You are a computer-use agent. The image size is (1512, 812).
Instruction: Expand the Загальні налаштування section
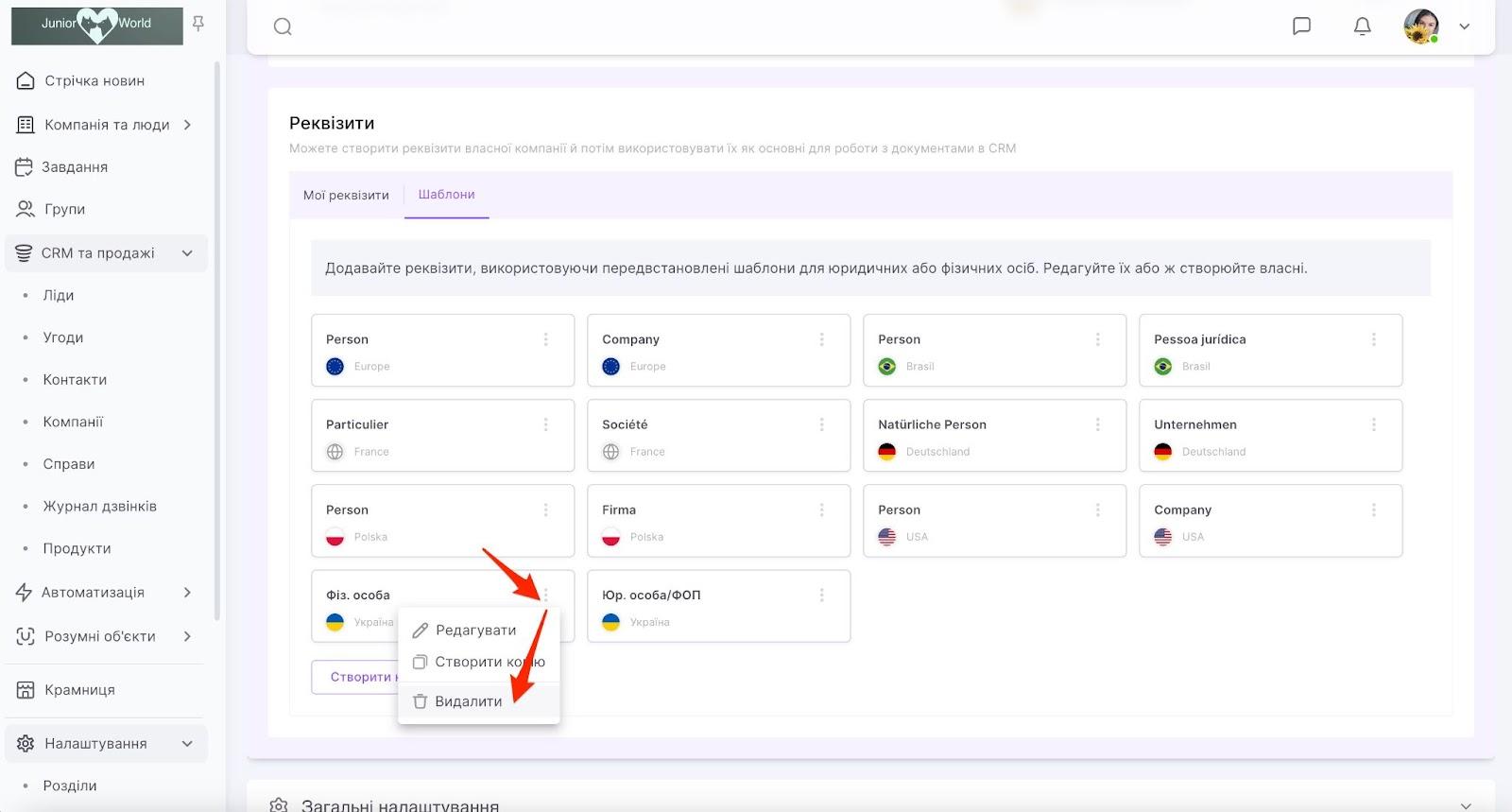point(1466,805)
